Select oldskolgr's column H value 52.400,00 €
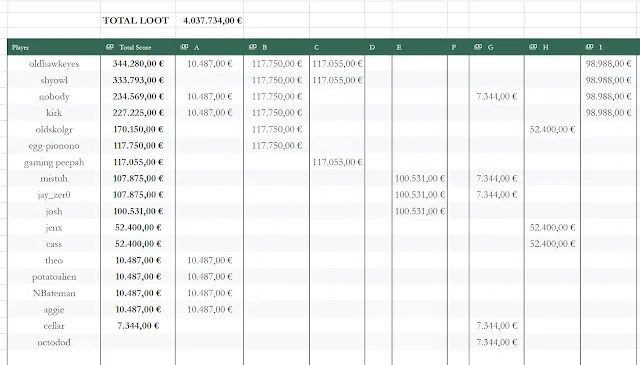640x365 pixels. pos(552,129)
